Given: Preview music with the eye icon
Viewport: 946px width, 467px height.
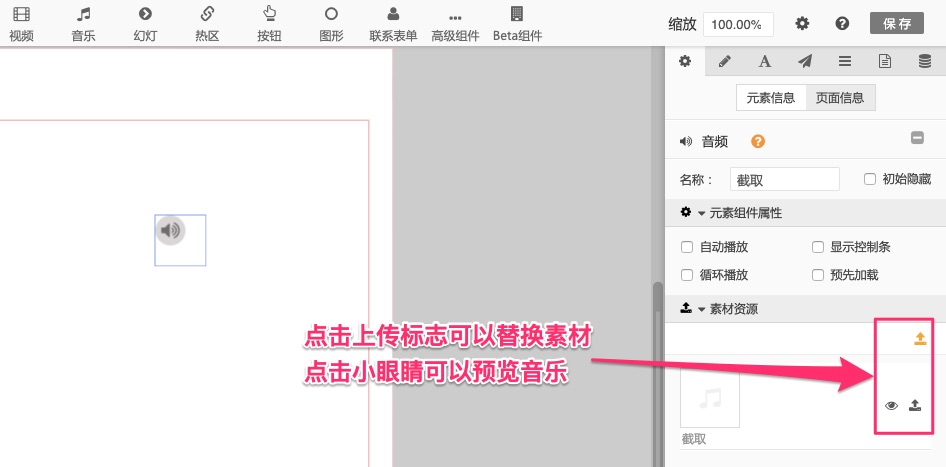Looking at the screenshot, I should [892, 405].
